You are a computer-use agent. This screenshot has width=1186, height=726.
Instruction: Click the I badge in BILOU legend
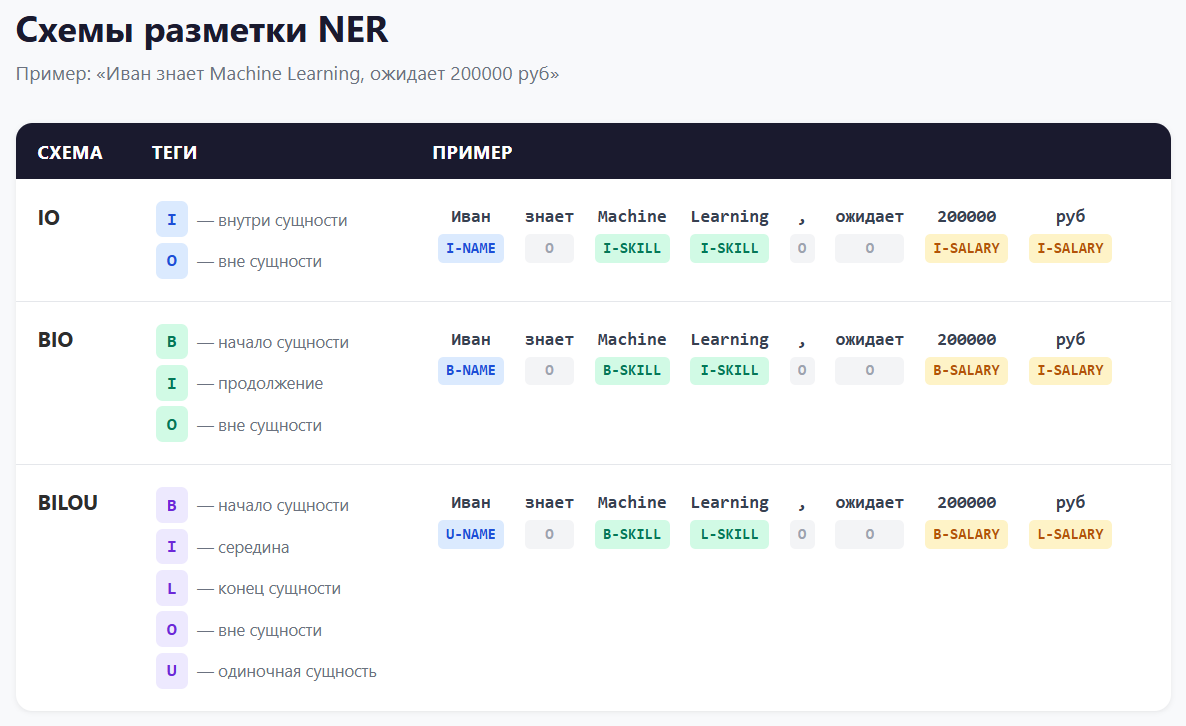click(x=171, y=546)
